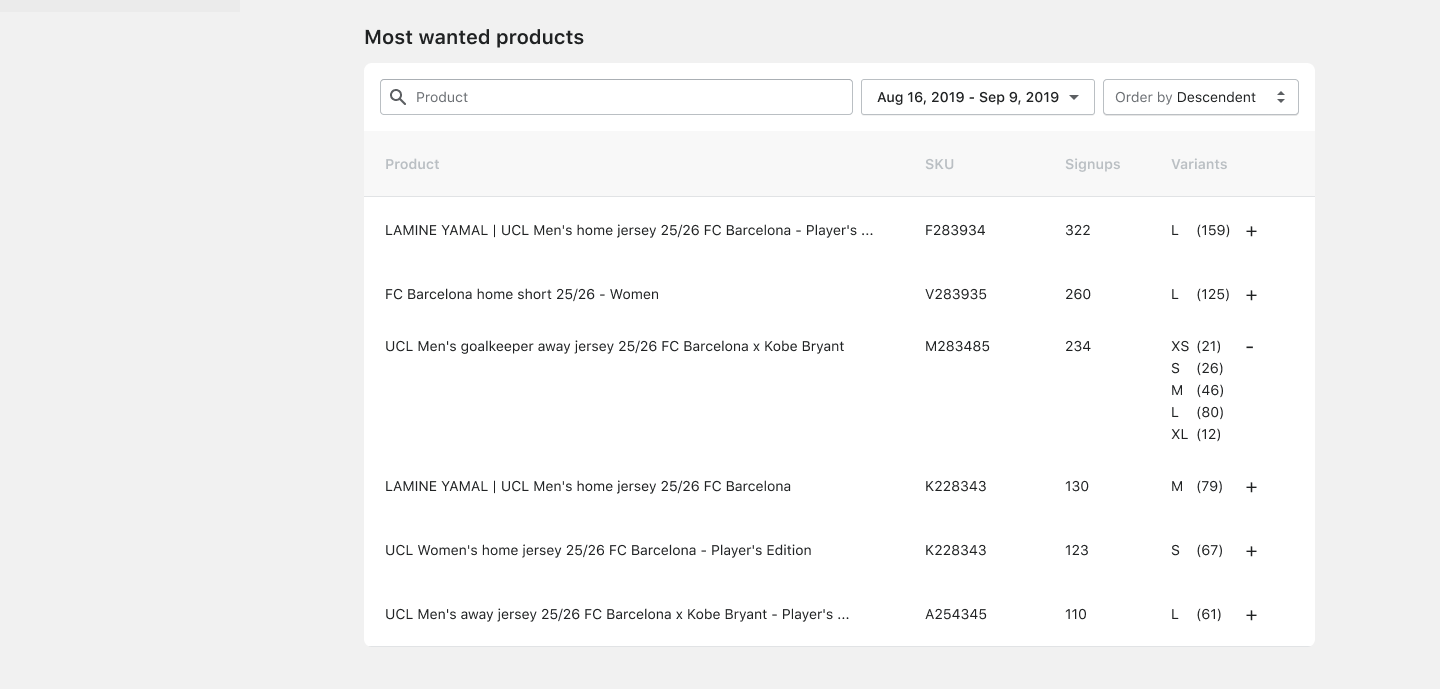Click SKU F283934
Viewport: 1440px width, 689px height.
955,230
